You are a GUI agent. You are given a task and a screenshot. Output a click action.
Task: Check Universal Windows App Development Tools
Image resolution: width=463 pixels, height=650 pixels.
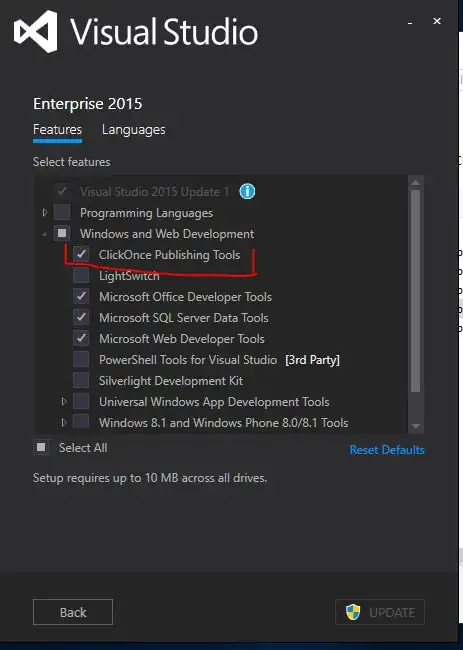81,402
